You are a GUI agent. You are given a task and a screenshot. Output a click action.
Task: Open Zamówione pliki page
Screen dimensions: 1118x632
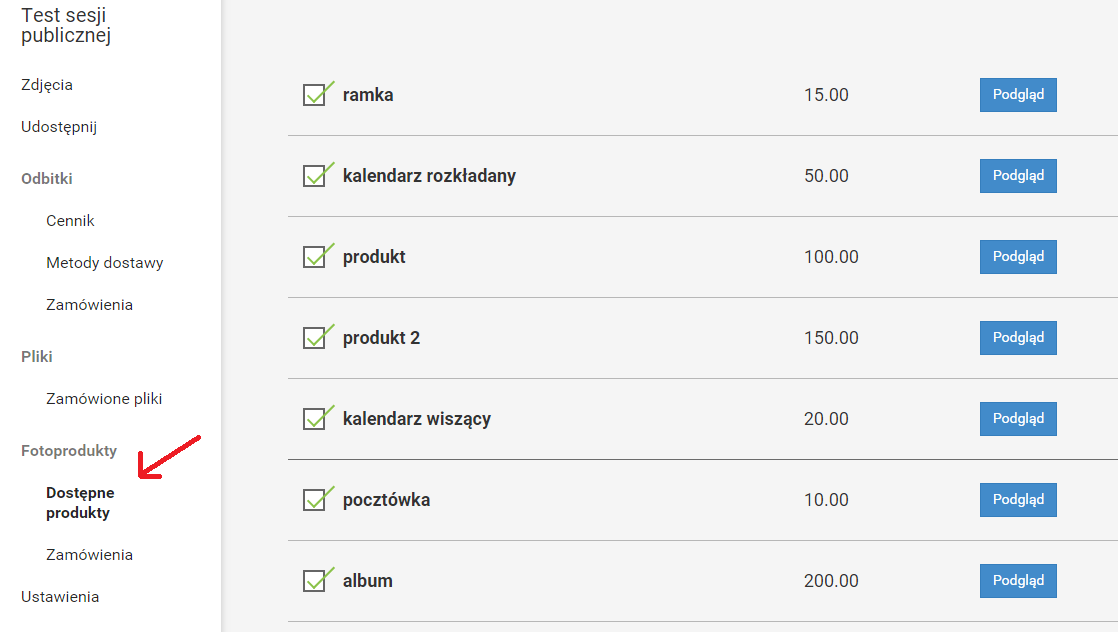pyautogui.click(x=104, y=399)
